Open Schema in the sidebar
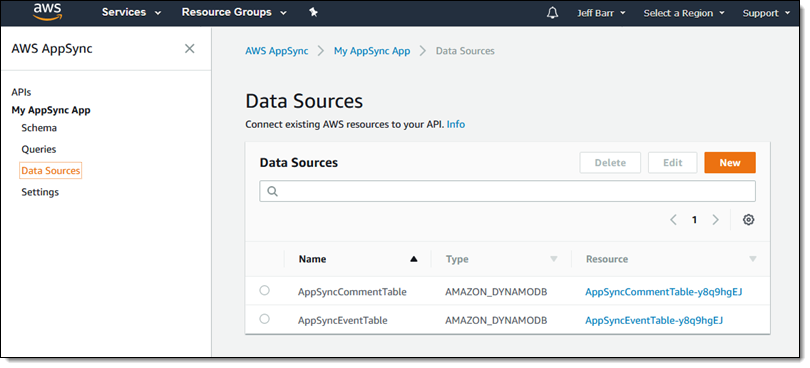Screen dimensions: 810x368 click(39, 128)
